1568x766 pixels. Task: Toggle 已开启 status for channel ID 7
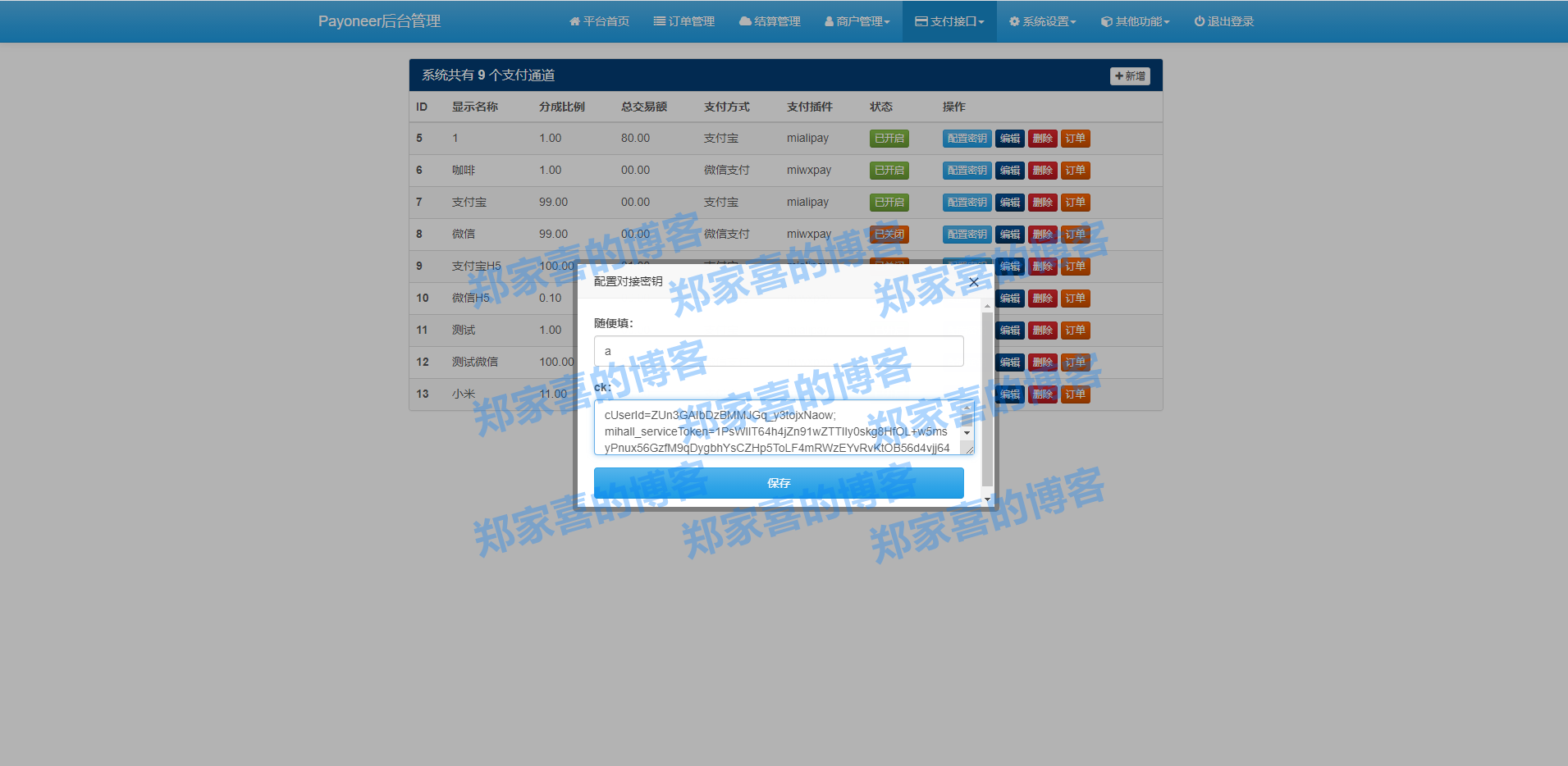[x=889, y=203]
